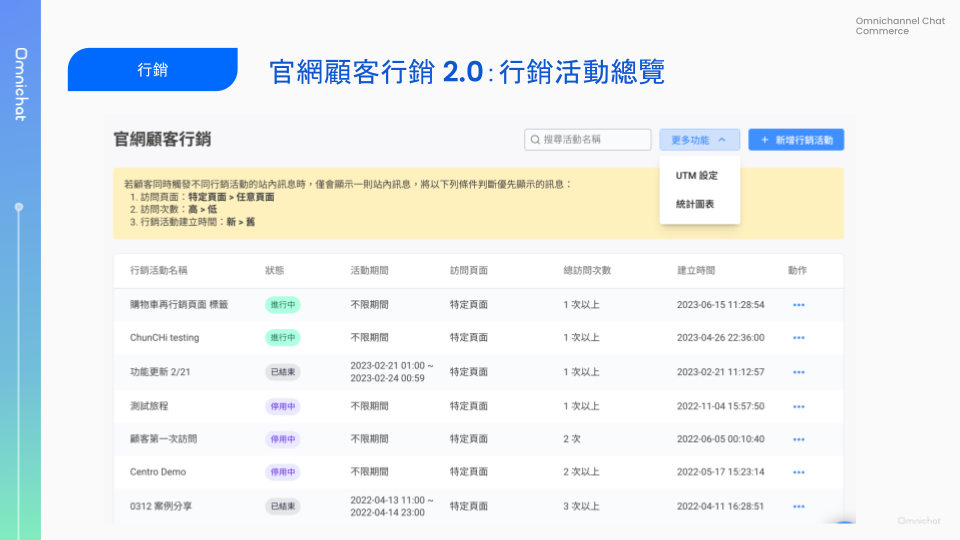Open actions menu for 0312 案例分享 row
The height and width of the screenshot is (540, 960).
tap(798, 507)
